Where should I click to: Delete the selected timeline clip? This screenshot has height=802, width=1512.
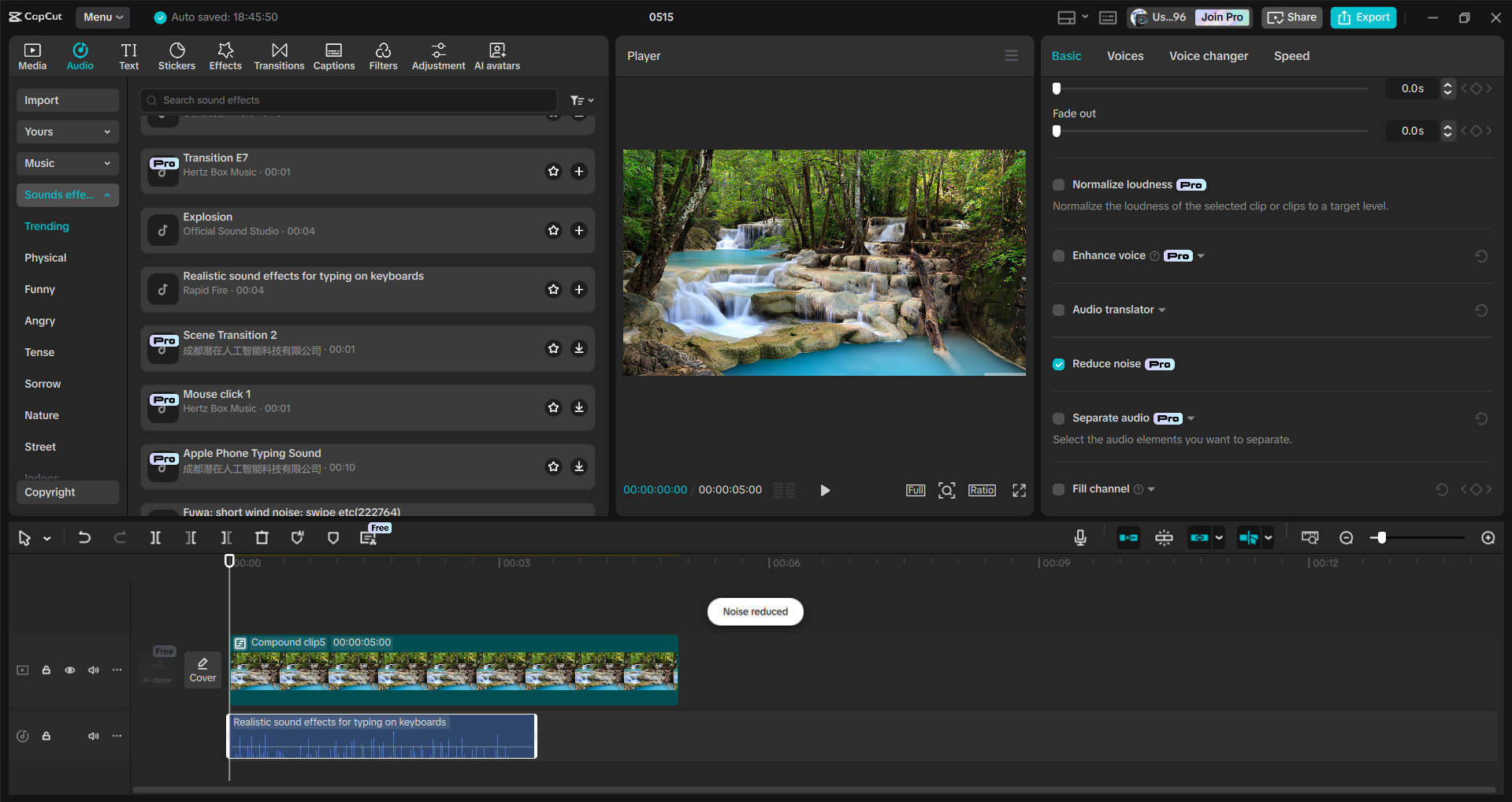tap(262, 537)
